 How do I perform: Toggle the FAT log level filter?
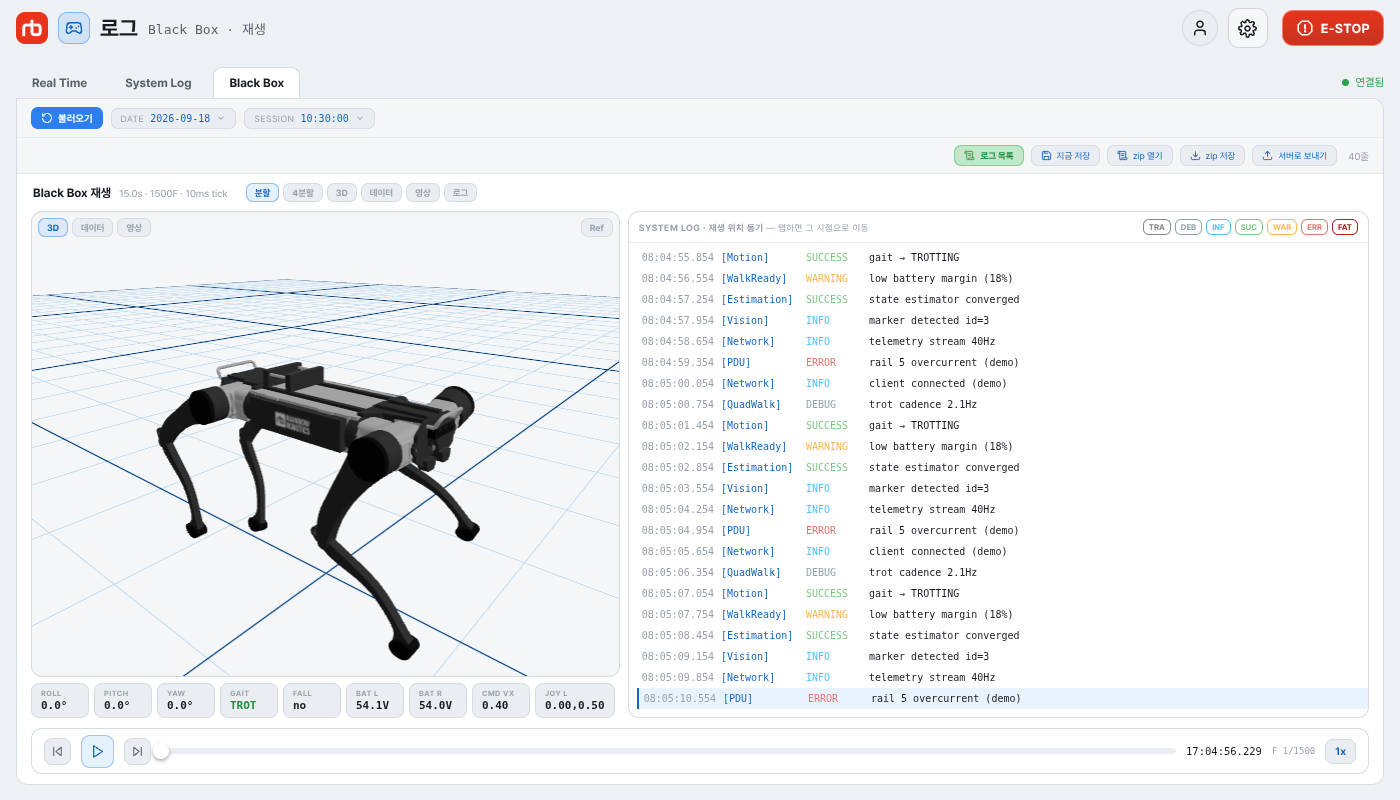tap(1345, 227)
